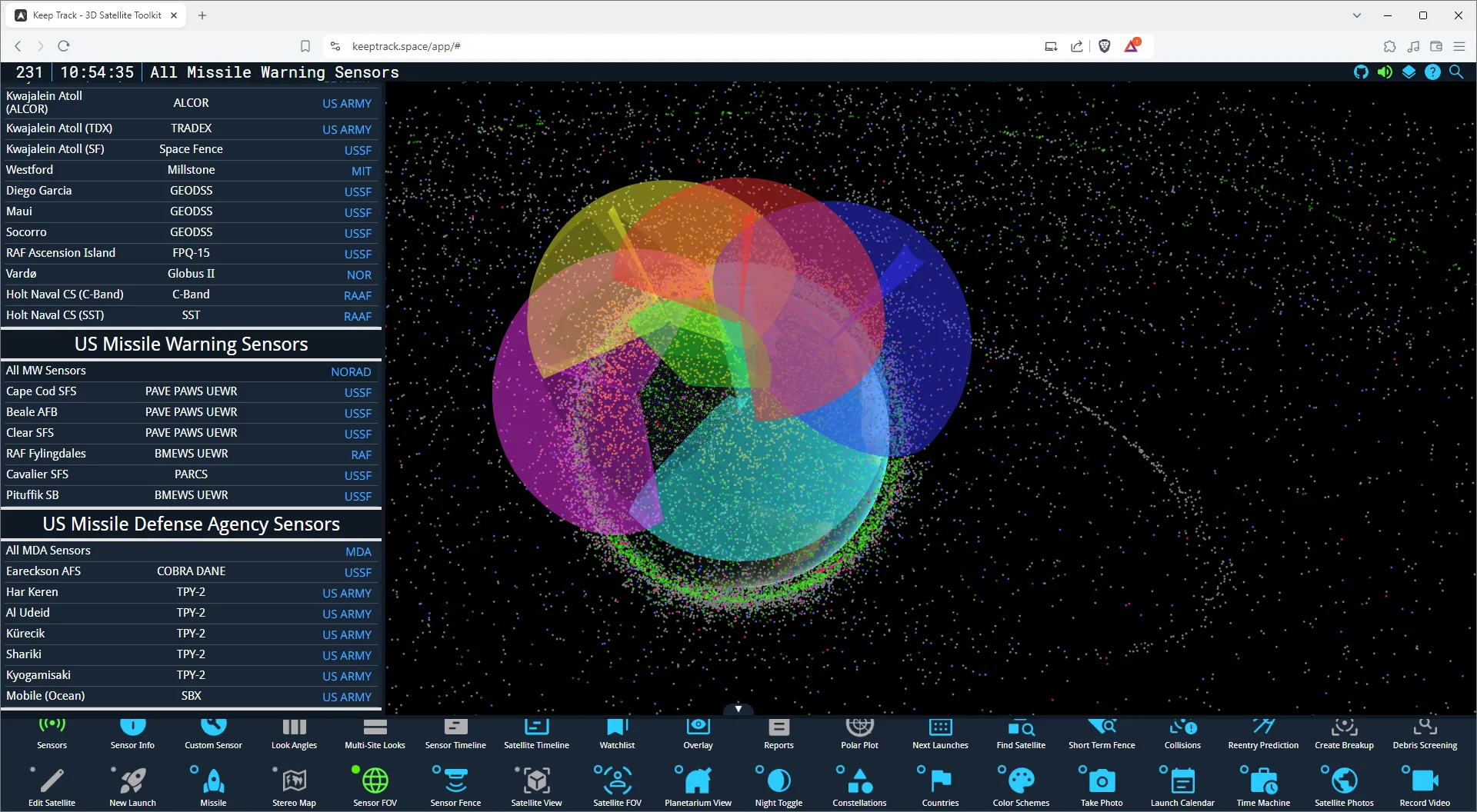Select the Diego Garcia GEODSS sensor

(x=191, y=191)
